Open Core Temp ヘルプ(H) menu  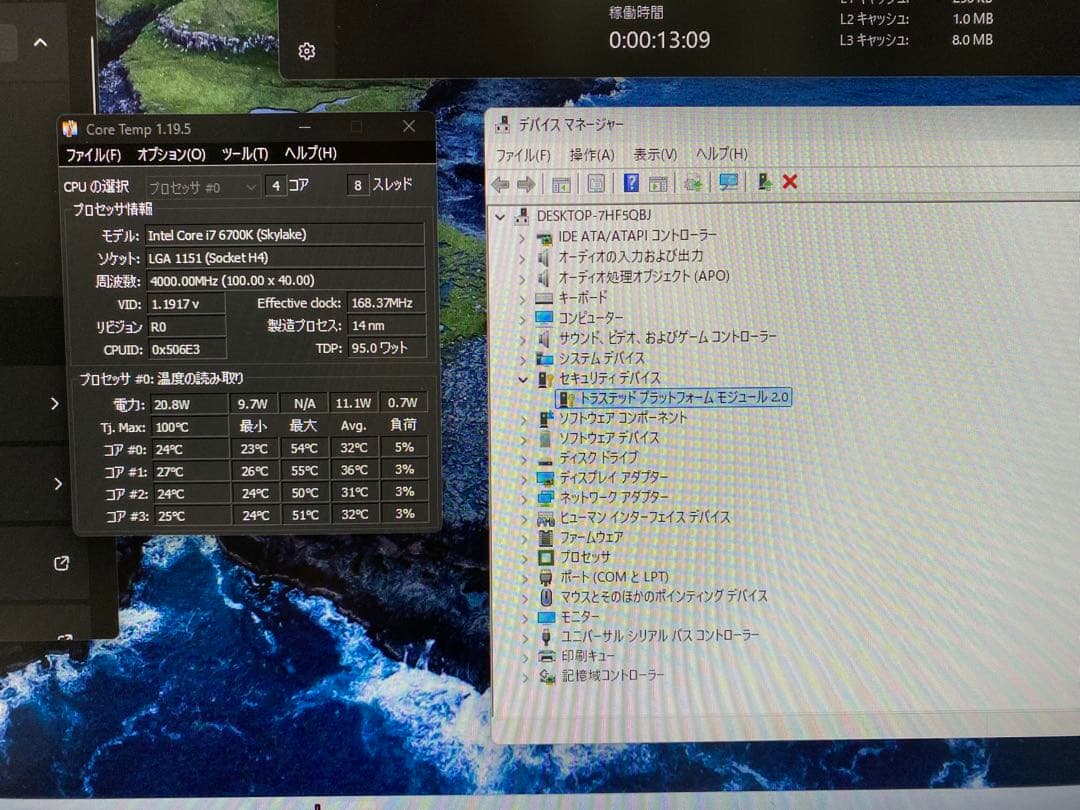pos(311,153)
